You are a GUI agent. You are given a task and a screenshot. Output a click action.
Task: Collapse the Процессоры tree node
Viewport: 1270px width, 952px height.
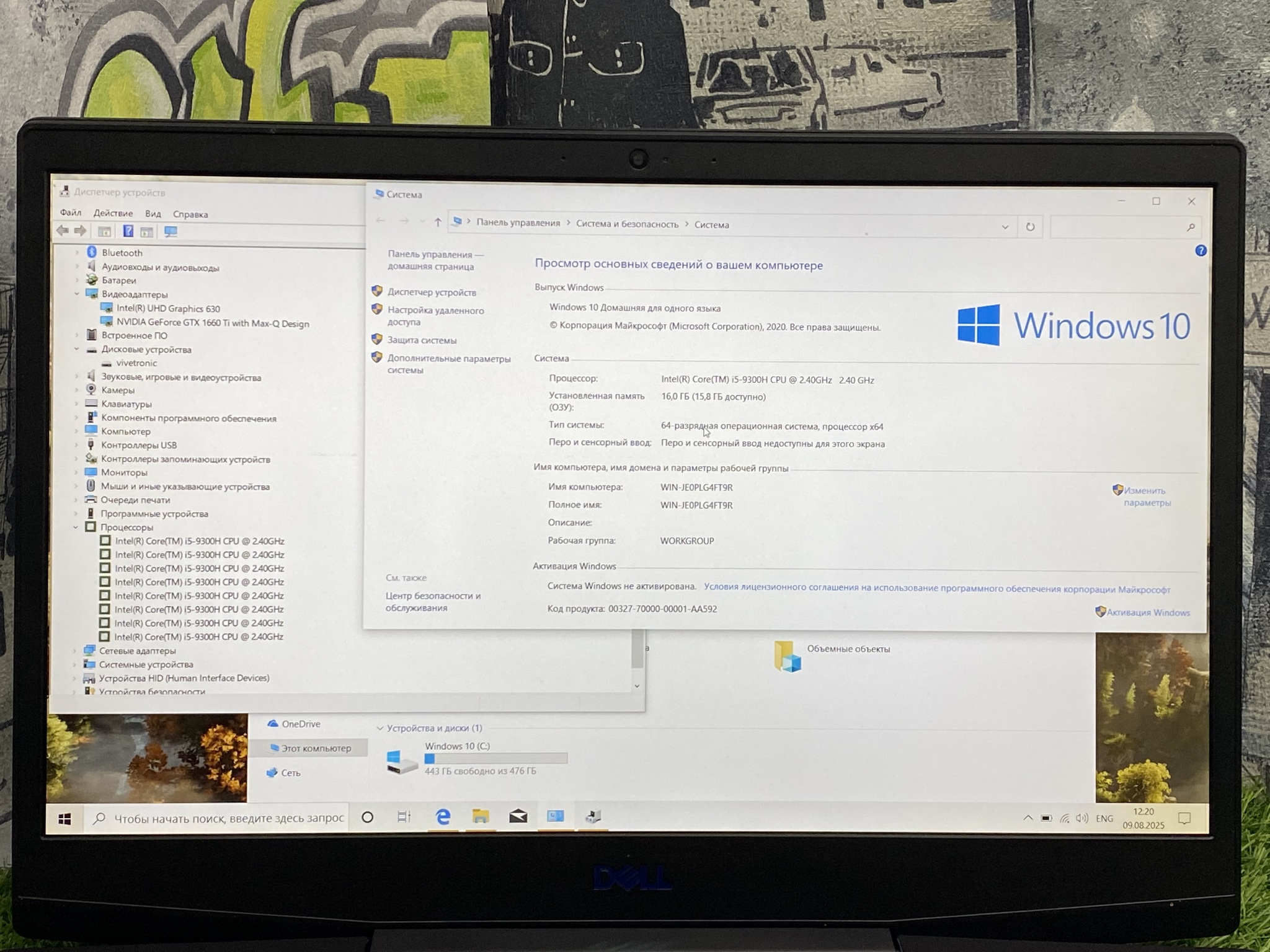coord(76,527)
